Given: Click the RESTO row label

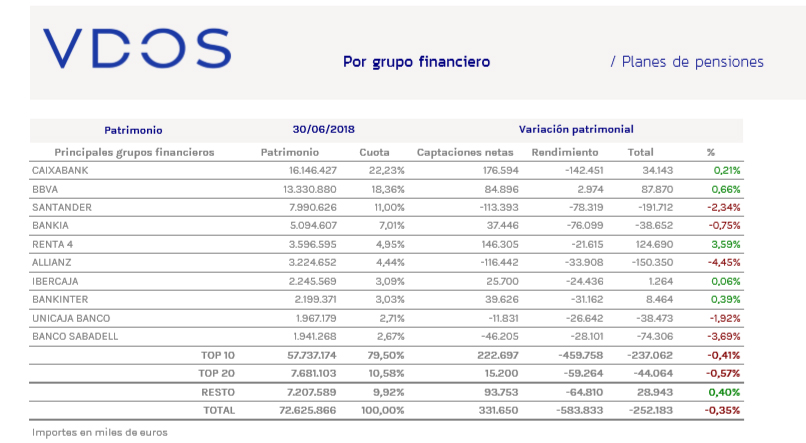Looking at the screenshot, I should point(218,392).
